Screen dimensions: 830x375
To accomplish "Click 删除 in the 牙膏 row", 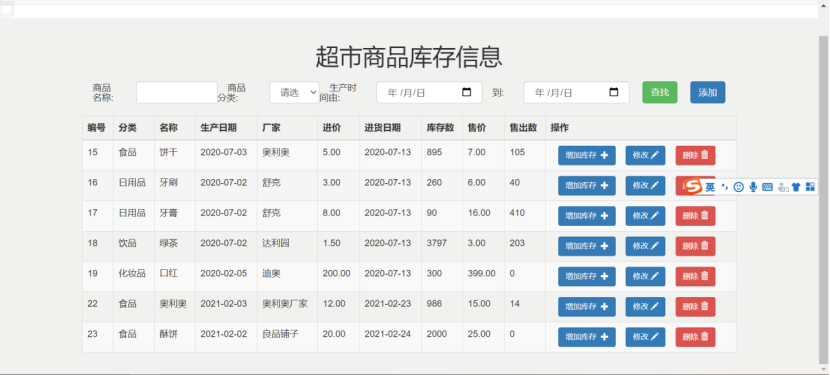I will (696, 216).
